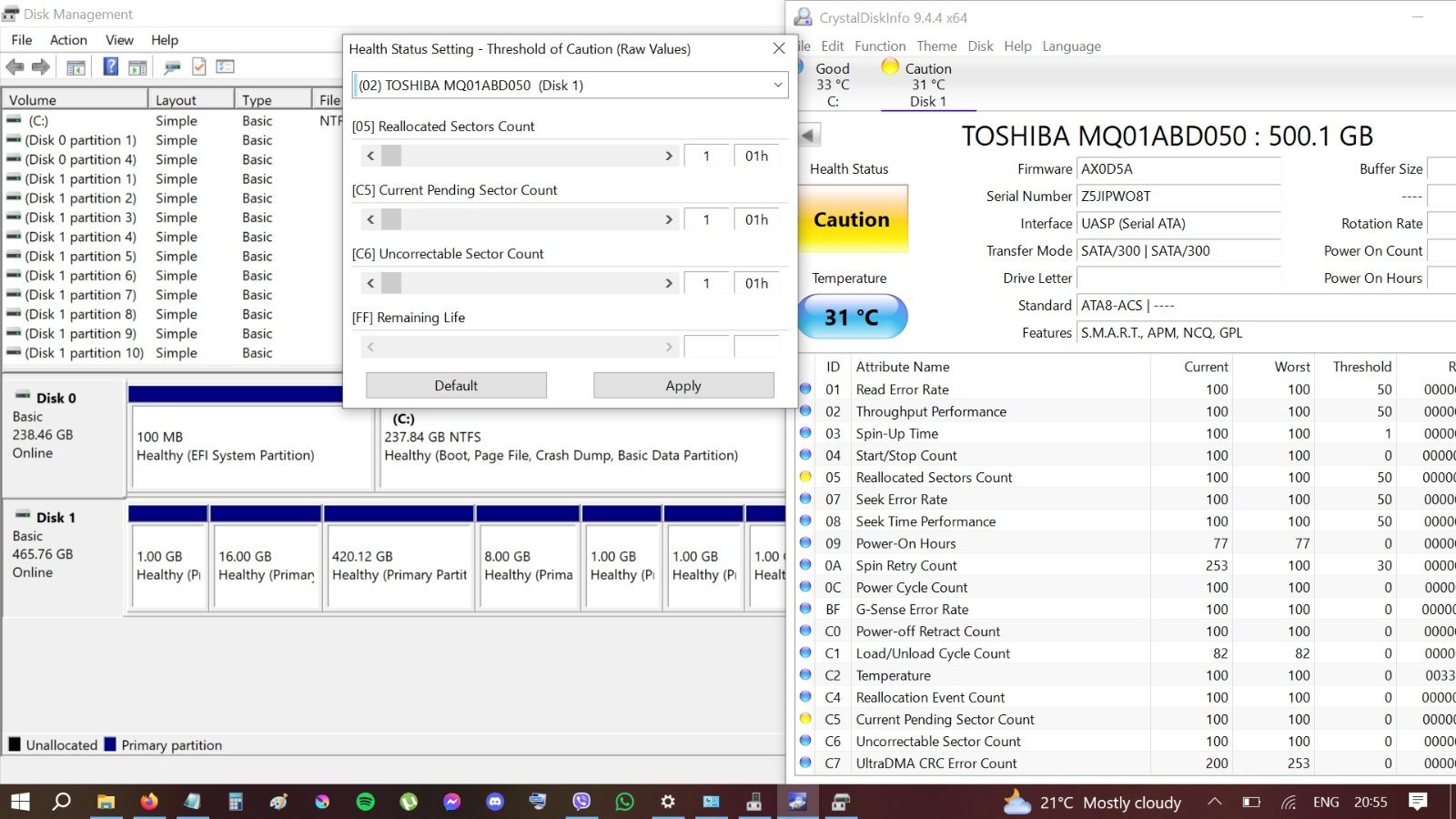Click Current Pending Sector Count yellow dot
The height and width of the screenshot is (819, 1456).
click(x=805, y=719)
